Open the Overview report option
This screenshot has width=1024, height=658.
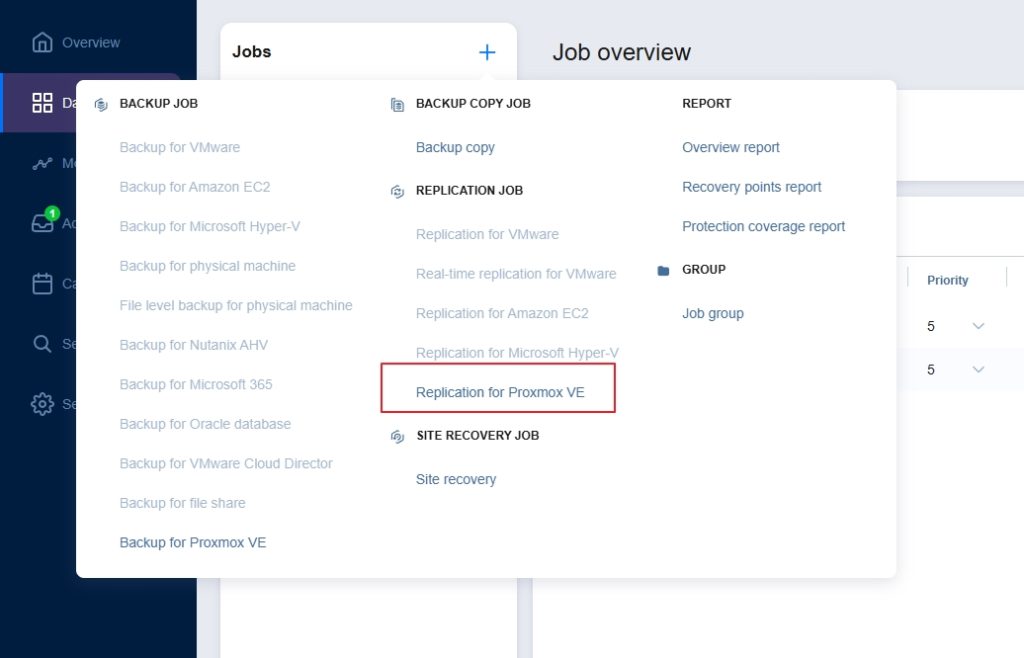point(730,147)
